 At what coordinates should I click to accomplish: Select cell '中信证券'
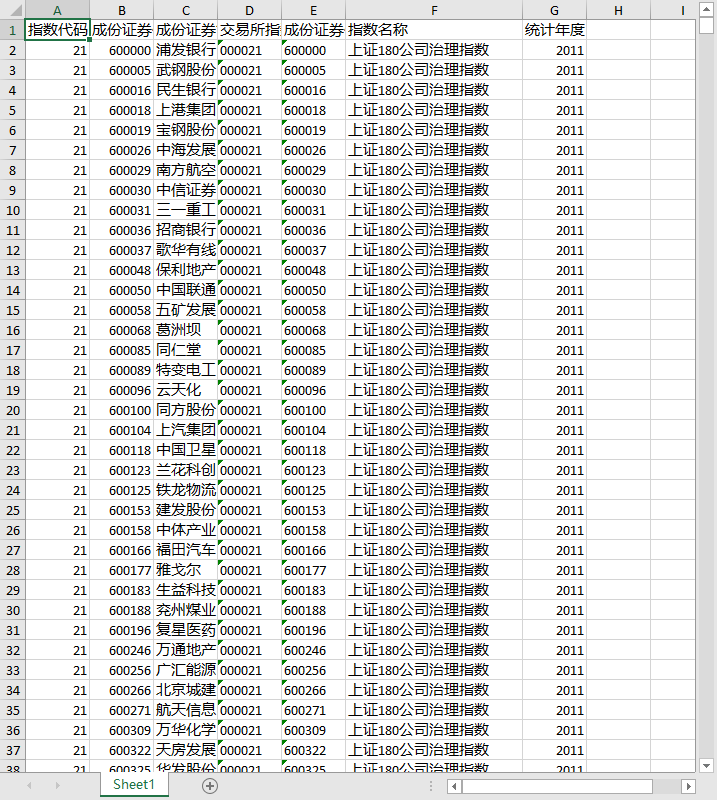point(186,190)
